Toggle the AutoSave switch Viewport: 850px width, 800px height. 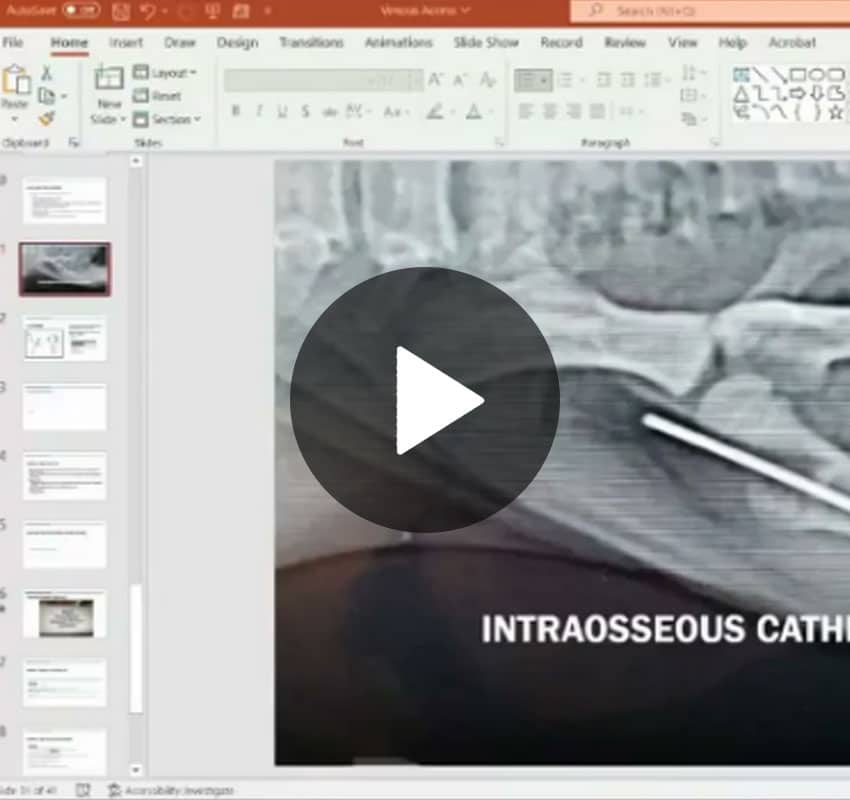coord(81,10)
